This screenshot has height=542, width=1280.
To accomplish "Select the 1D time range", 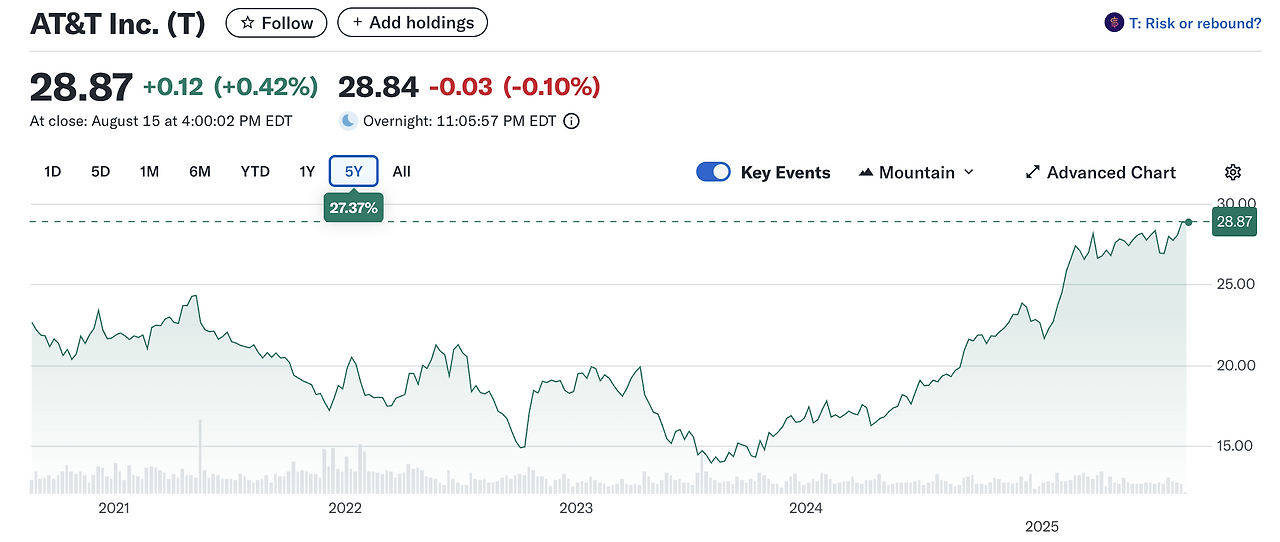I will 53,171.
